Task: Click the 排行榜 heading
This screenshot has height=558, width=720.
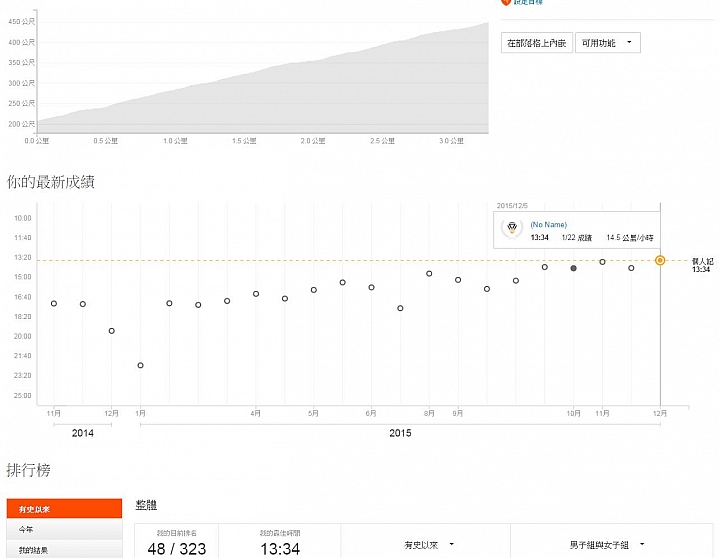Action: [28, 470]
